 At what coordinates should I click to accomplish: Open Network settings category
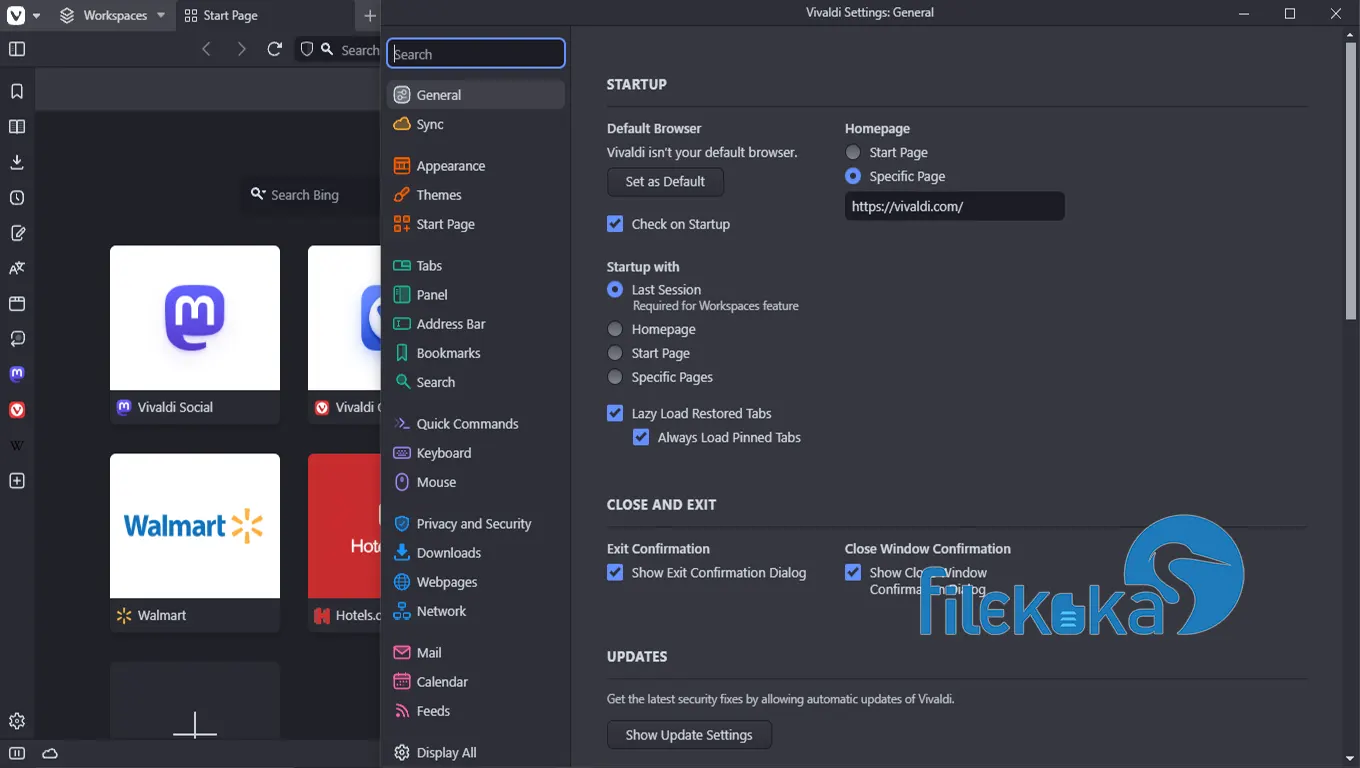tap(476, 611)
